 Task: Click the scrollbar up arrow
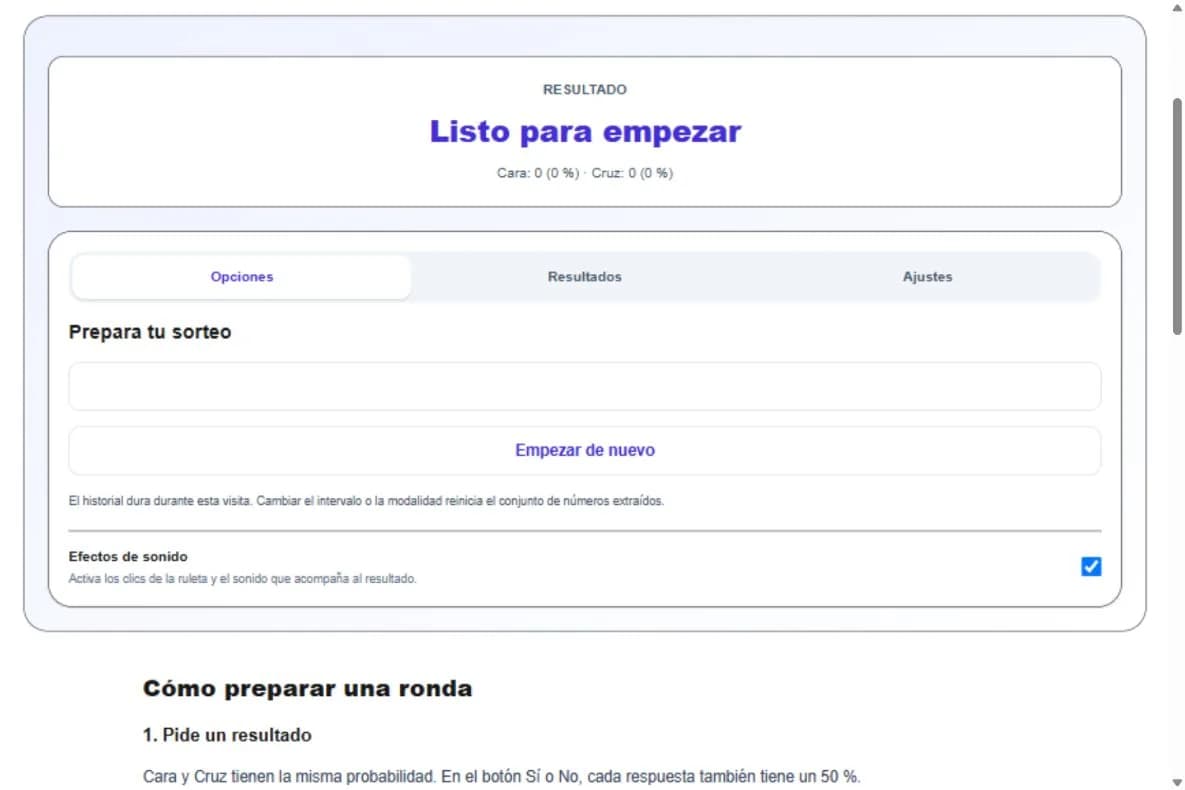(x=1177, y=7)
